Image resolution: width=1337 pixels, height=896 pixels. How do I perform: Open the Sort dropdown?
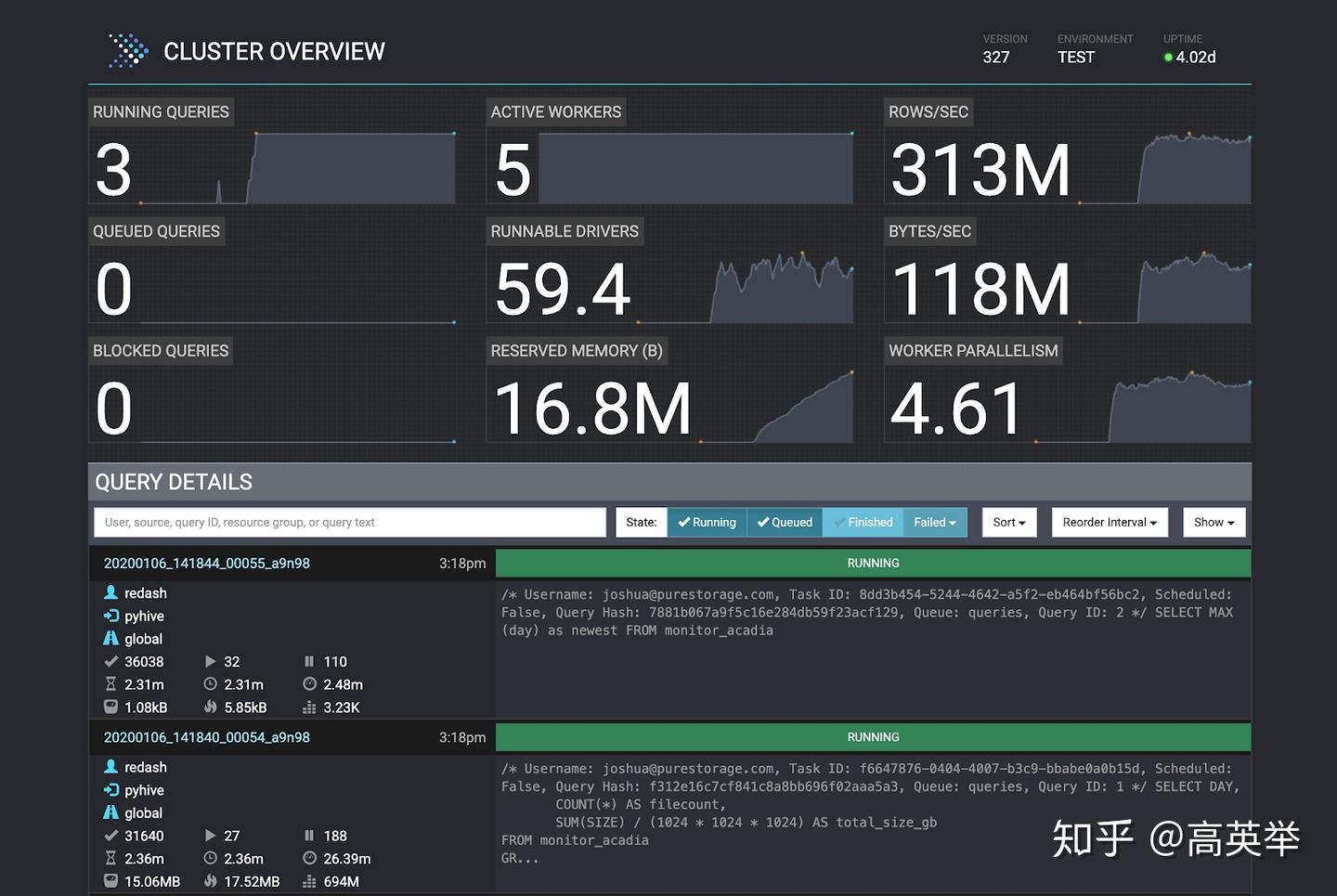tap(1008, 522)
